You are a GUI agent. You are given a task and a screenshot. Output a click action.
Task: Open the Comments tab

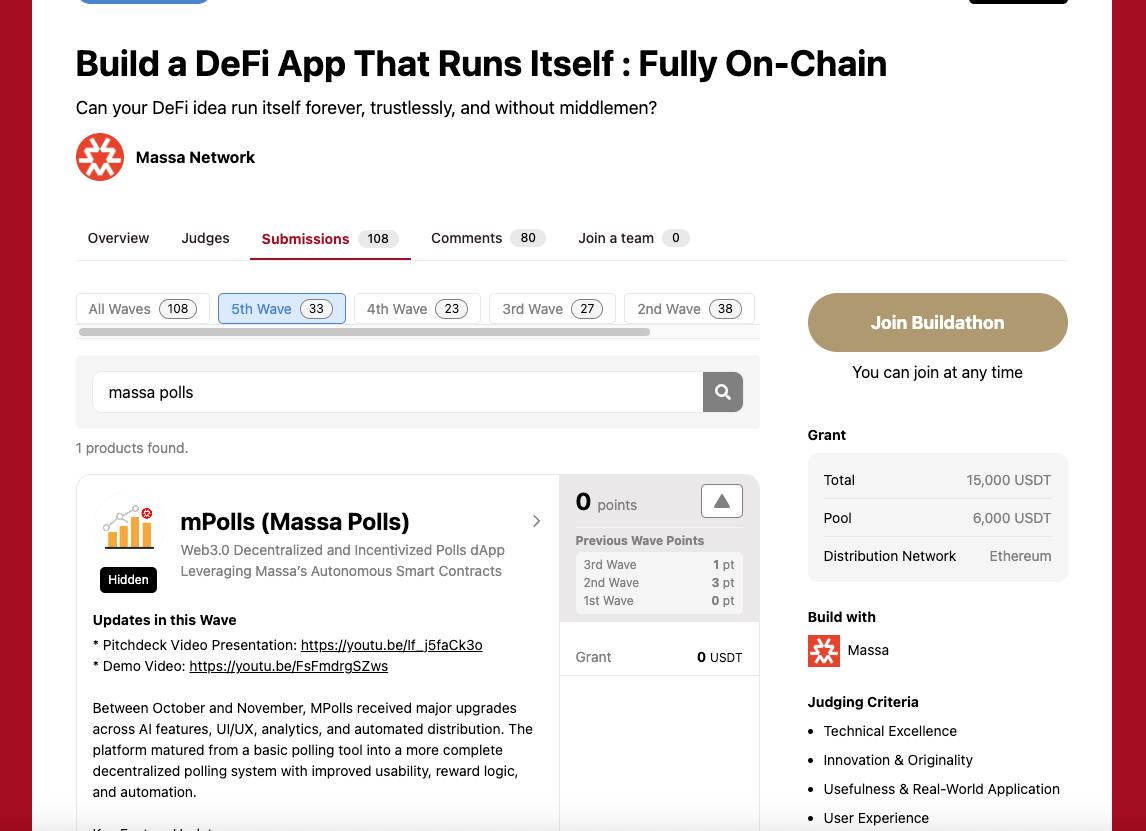tap(488, 238)
